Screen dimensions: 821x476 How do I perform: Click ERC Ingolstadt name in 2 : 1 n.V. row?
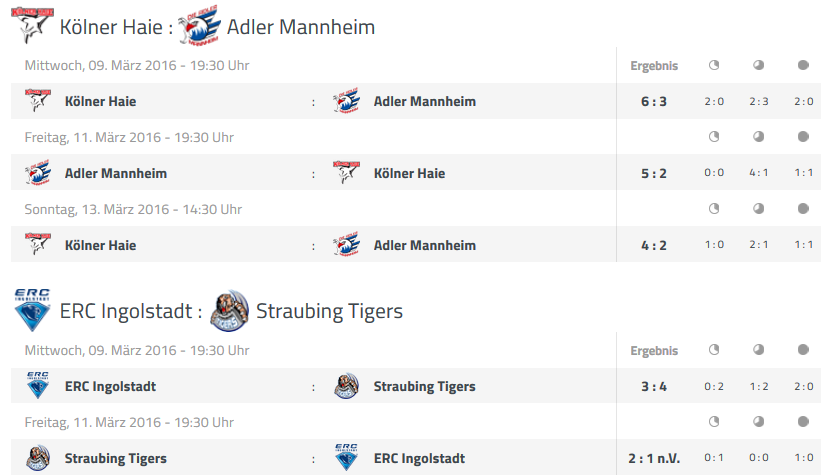419,458
